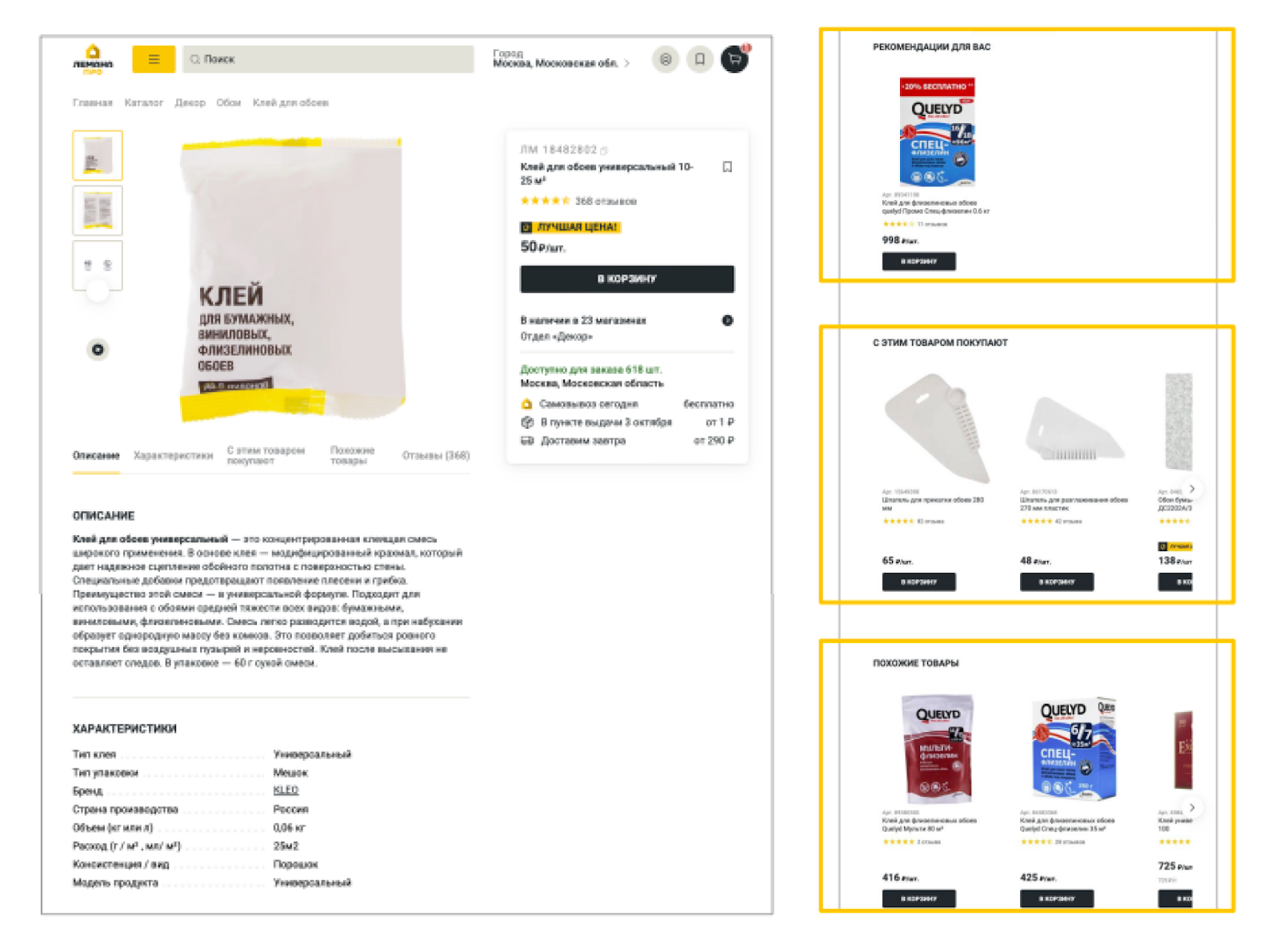Click the 360 view button below thumbnails

[98, 350]
